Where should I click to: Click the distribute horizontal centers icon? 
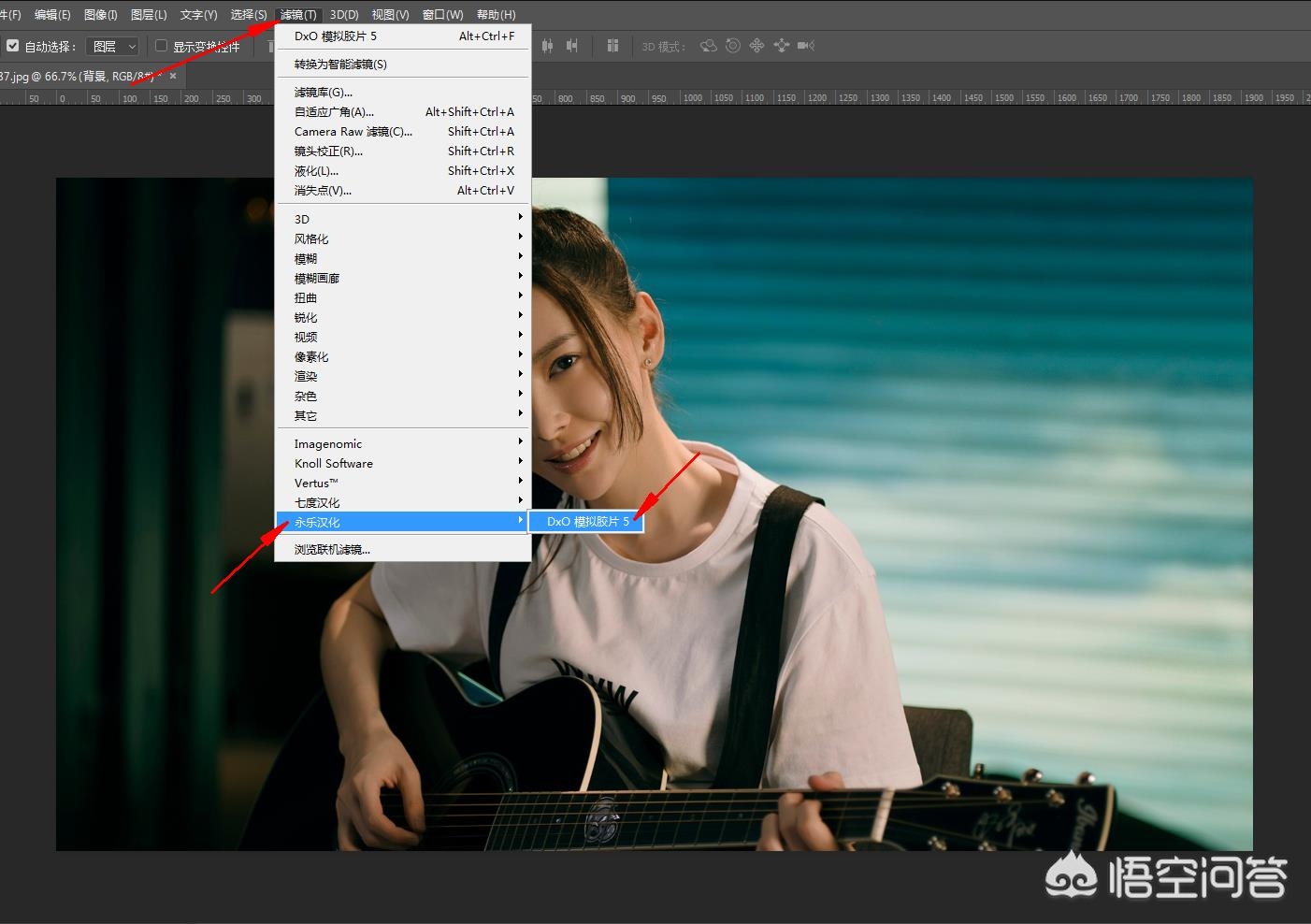pyautogui.click(x=548, y=46)
